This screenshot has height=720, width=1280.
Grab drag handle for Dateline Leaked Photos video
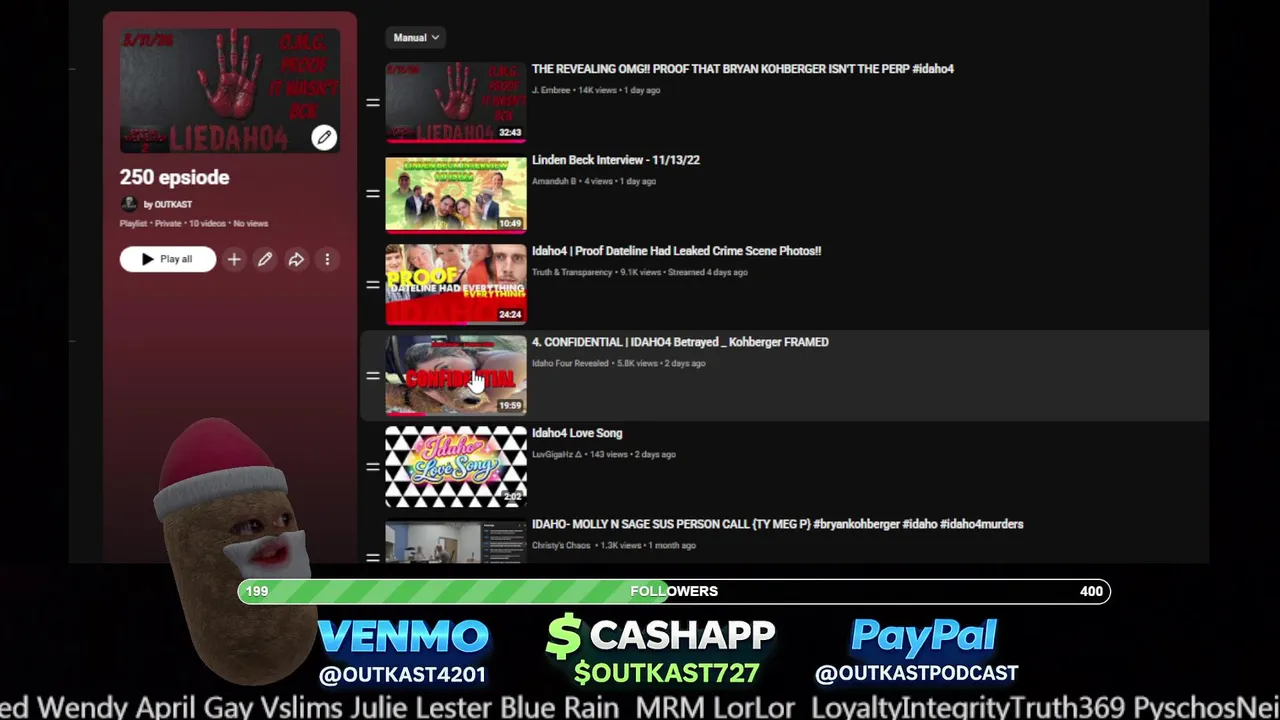(x=372, y=285)
